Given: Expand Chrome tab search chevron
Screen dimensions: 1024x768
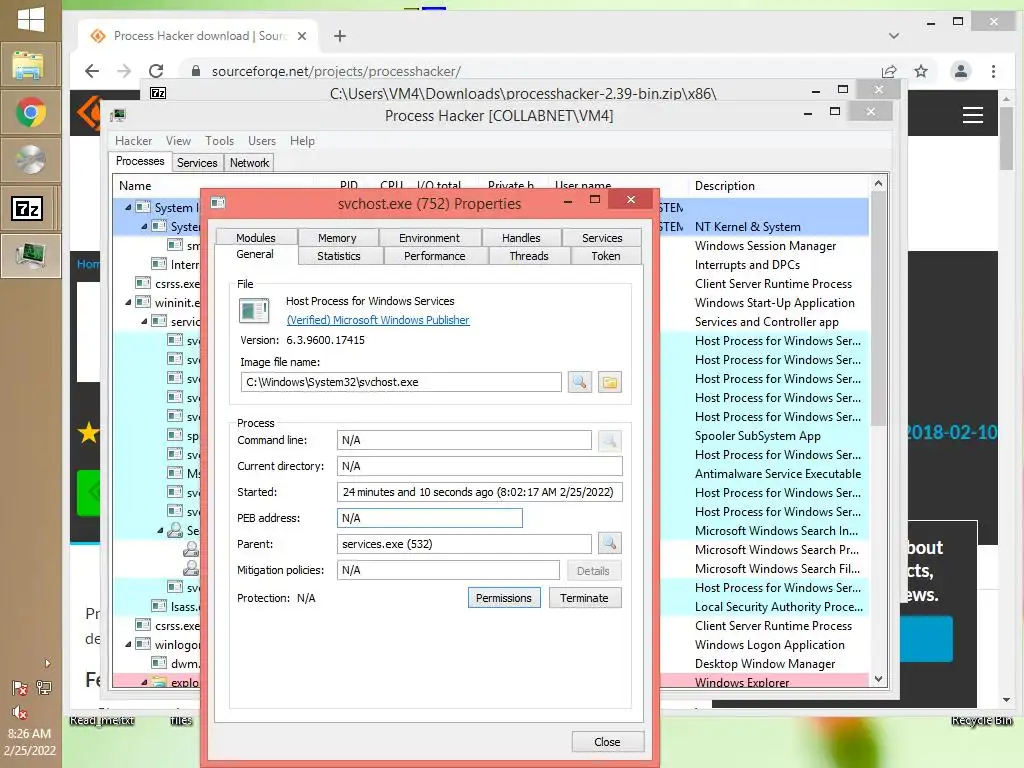Looking at the screenshot, I should pyautogui.click(x=893, y=36).
